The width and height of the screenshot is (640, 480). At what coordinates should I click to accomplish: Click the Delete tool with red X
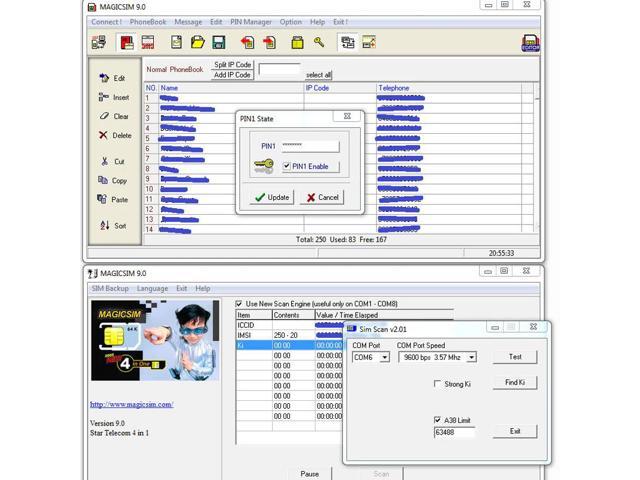(115, 135)
